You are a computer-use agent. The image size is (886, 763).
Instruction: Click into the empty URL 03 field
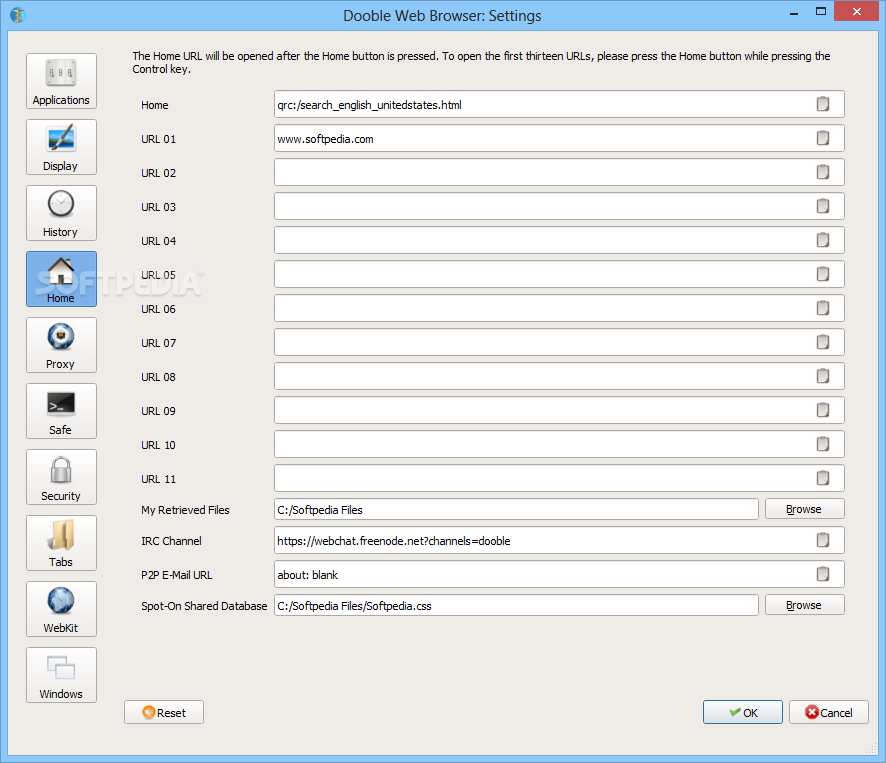point(559,206)
